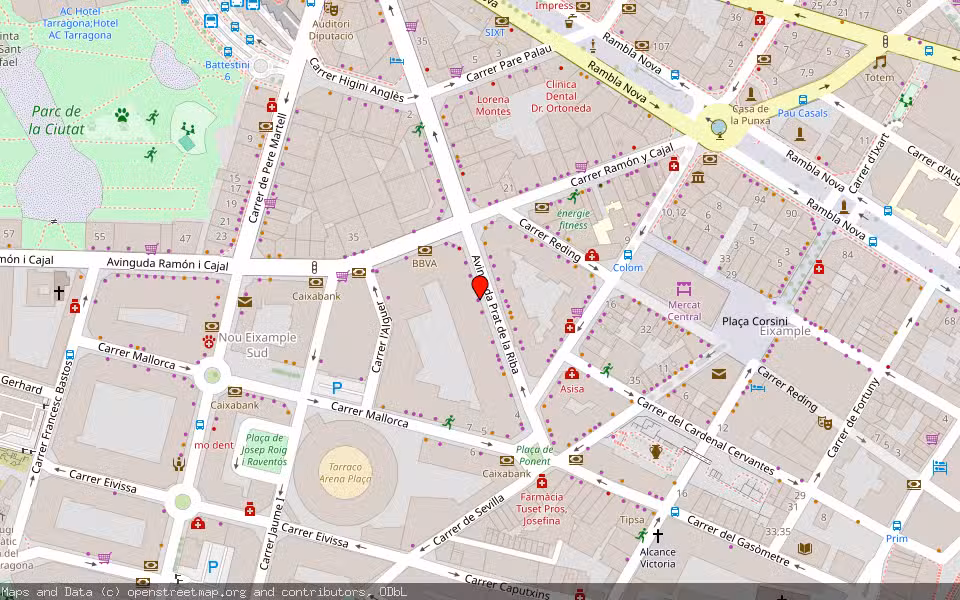Image resolution: width=960 pixels, height=600 pixels.
Task: Click the Caixabank ATM icon near Plaça de Ponent
Action: coord(507,460)
